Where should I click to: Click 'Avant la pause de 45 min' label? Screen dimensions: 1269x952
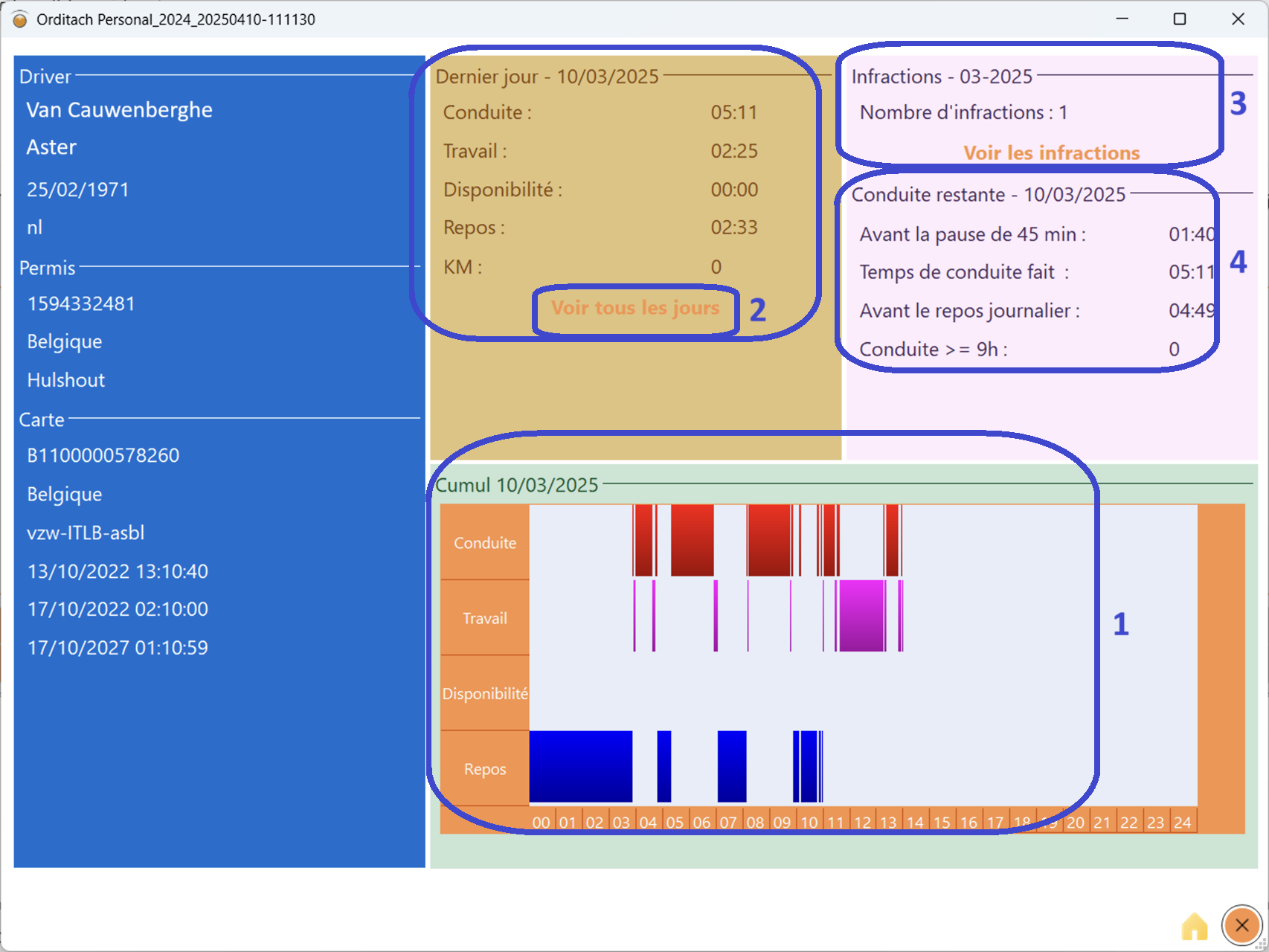973,234
